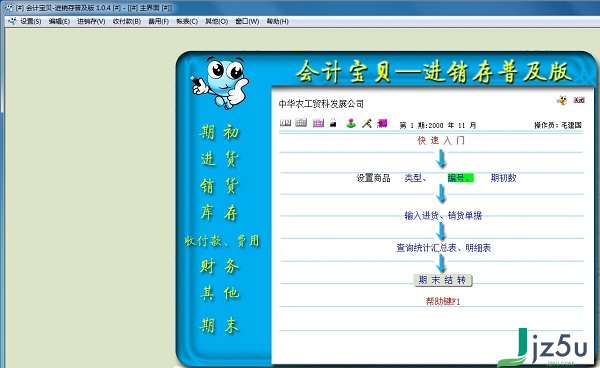
Task: Select 进货 in the blue sidebar
Action: click(x=220, y=159)
